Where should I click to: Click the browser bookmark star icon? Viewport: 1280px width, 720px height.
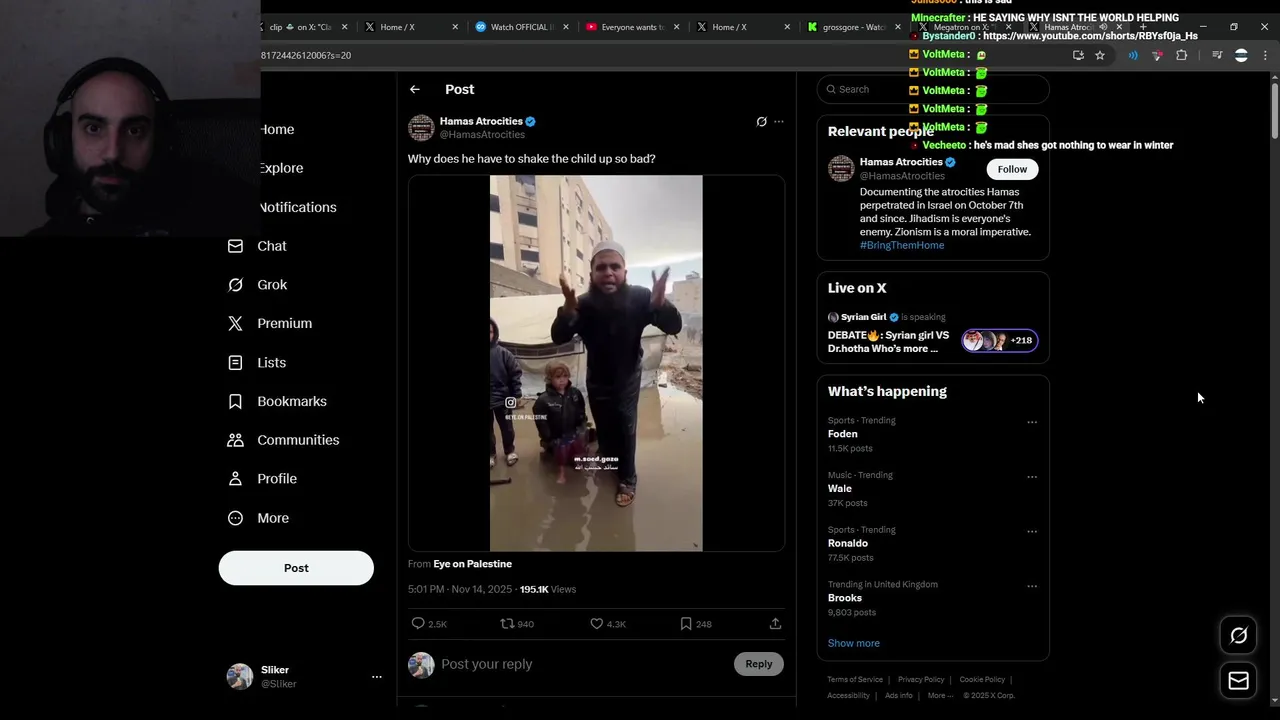(x=1100, y=56)
